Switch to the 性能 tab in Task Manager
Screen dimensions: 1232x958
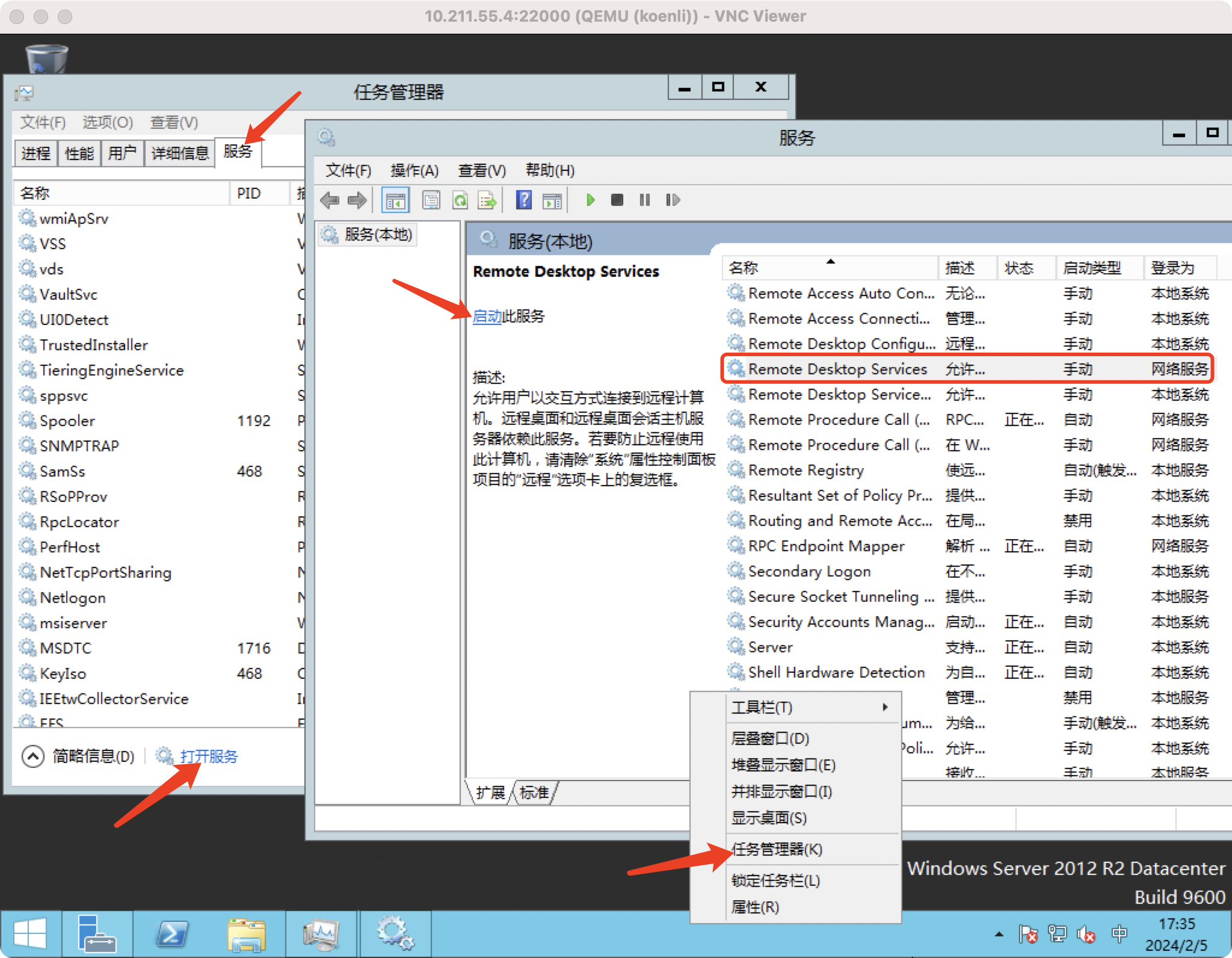coord(78,153)
